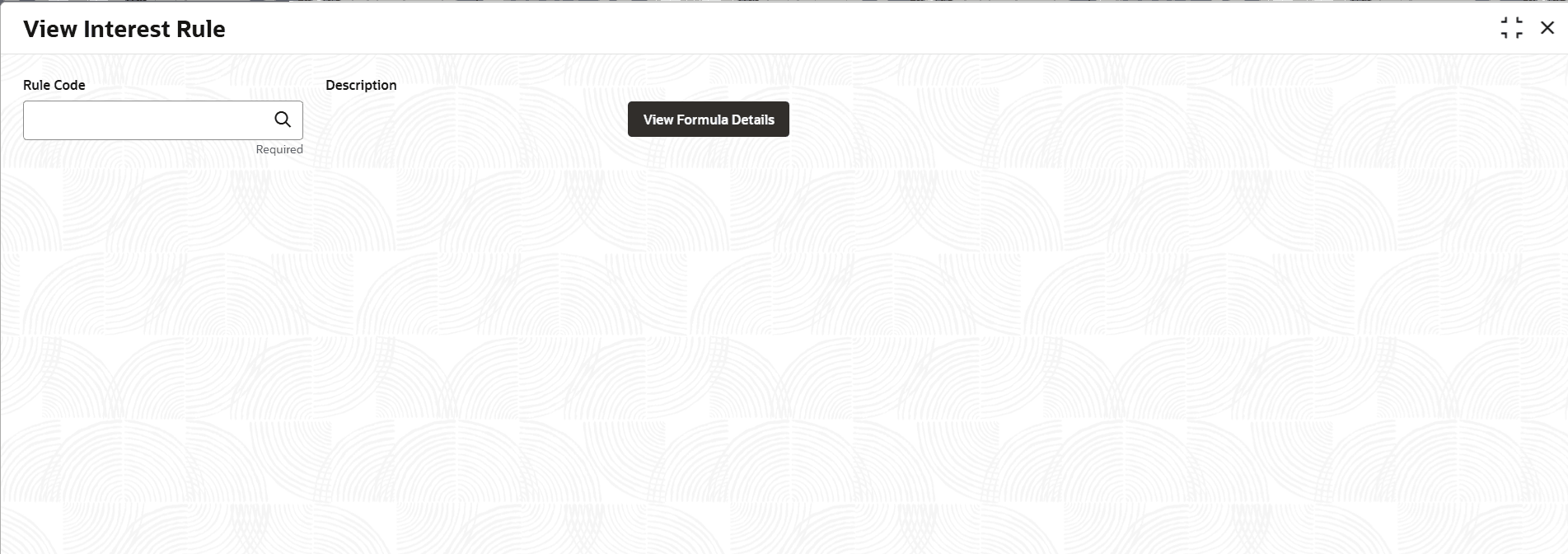Select the Rule Code field label
The height and width of the screenshot is (554, 1568).
54,85
